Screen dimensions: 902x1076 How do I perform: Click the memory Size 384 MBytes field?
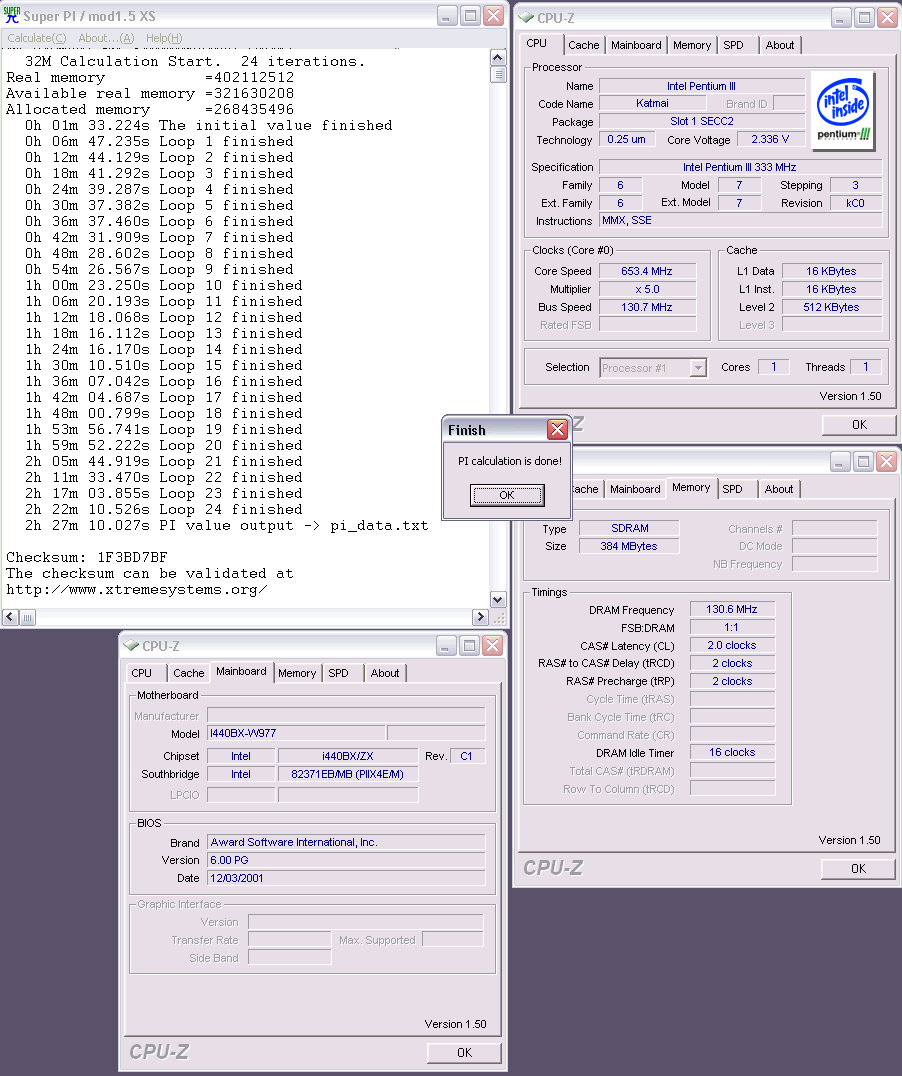click(629, 546)
